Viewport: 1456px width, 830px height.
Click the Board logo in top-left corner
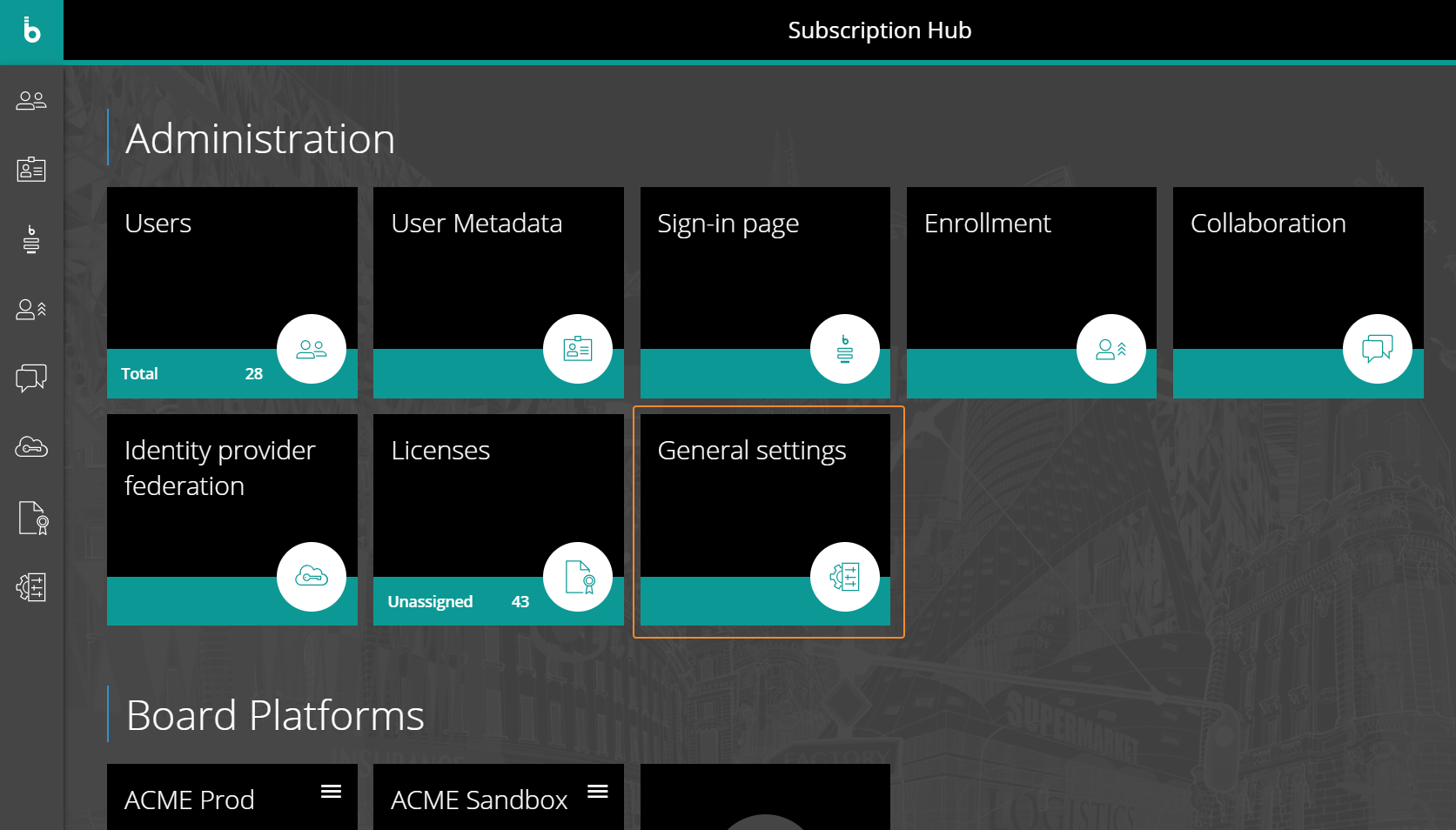coord(31,30)
